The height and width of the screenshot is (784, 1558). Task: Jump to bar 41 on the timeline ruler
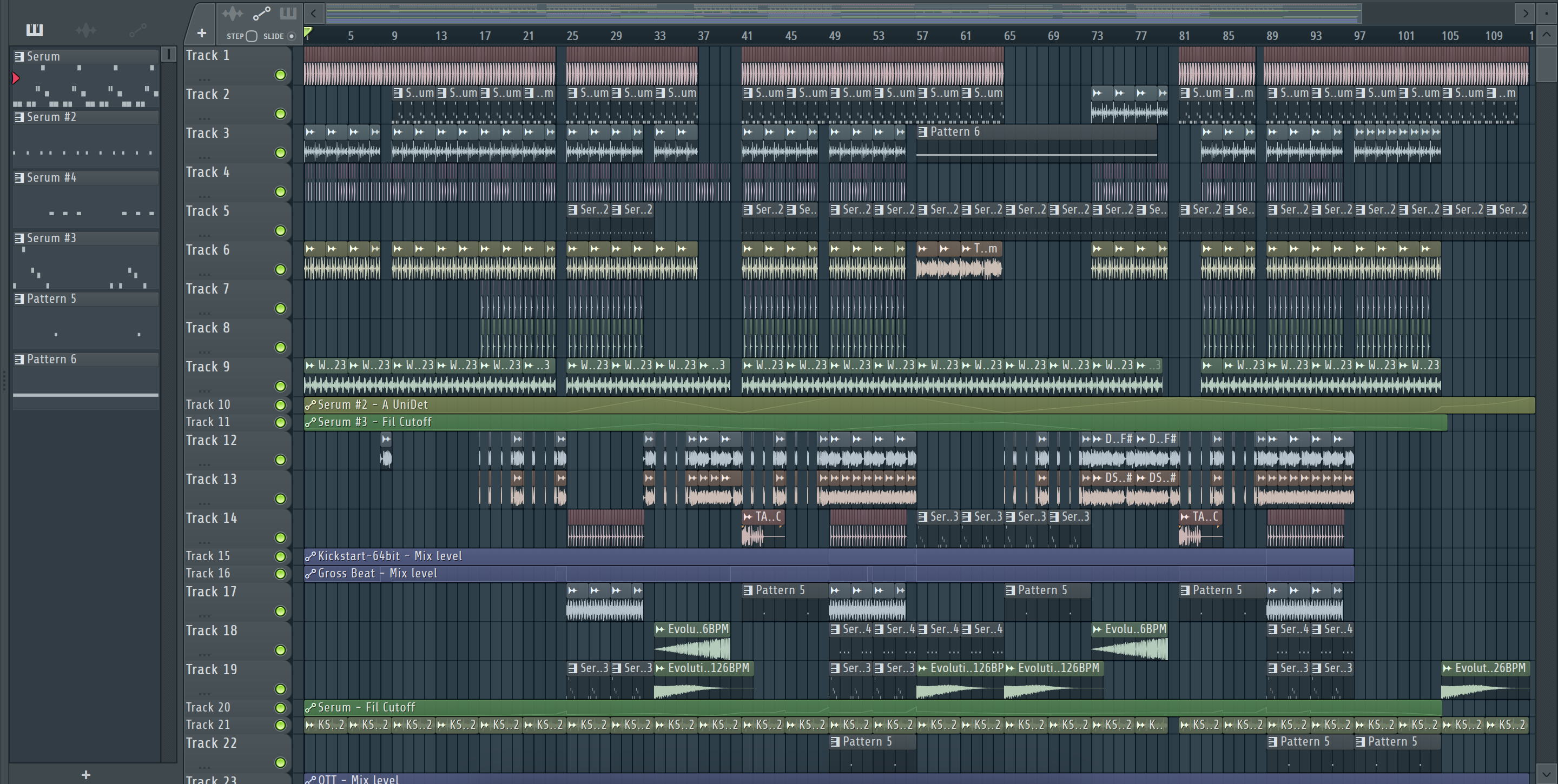(747, 36)
